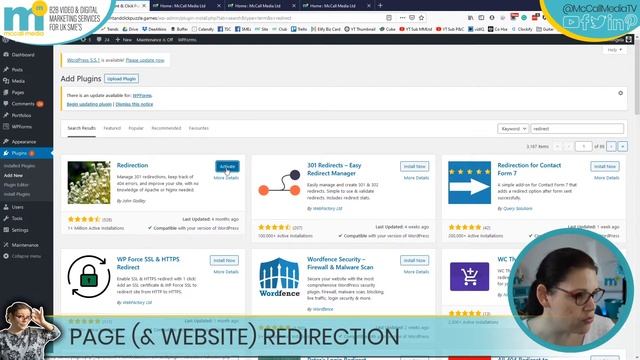
Task: Click 'Please update now' link
Action: (x=145, y=60)
